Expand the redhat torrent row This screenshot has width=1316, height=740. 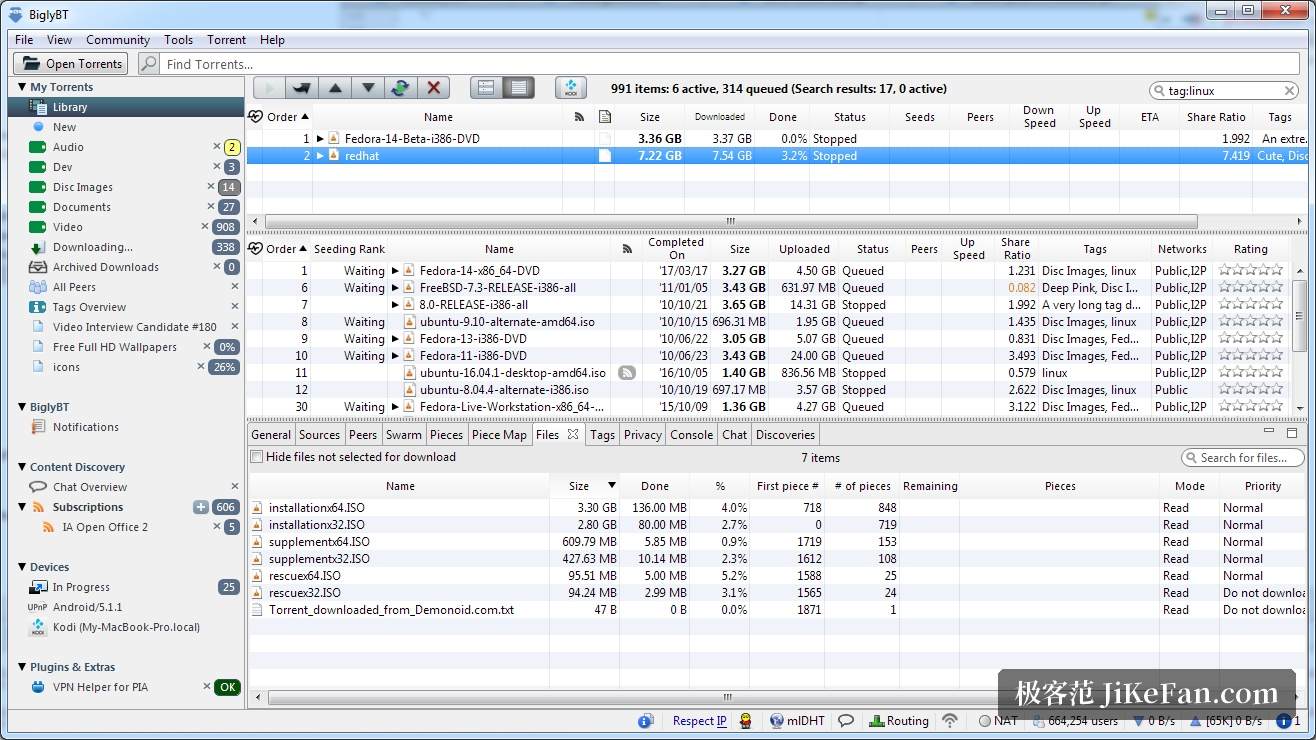320,156
